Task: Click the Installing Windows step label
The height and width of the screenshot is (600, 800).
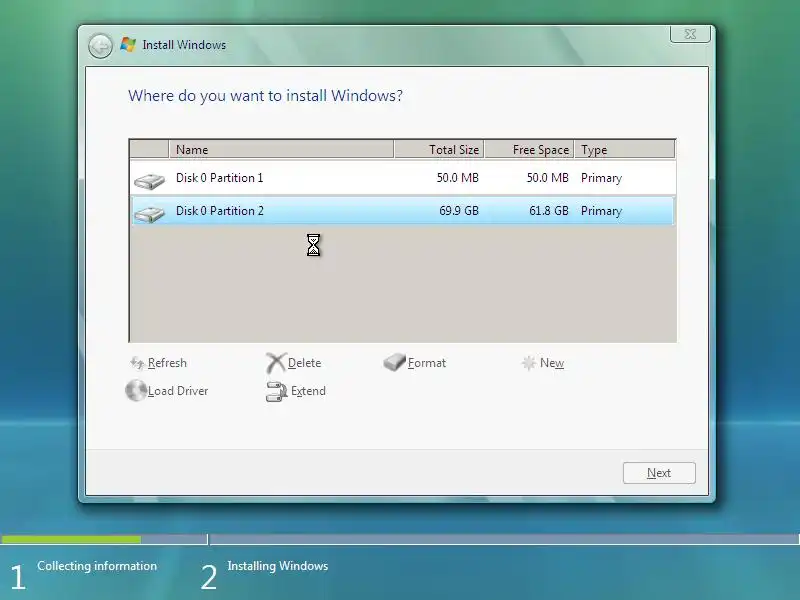Action: 278,566
